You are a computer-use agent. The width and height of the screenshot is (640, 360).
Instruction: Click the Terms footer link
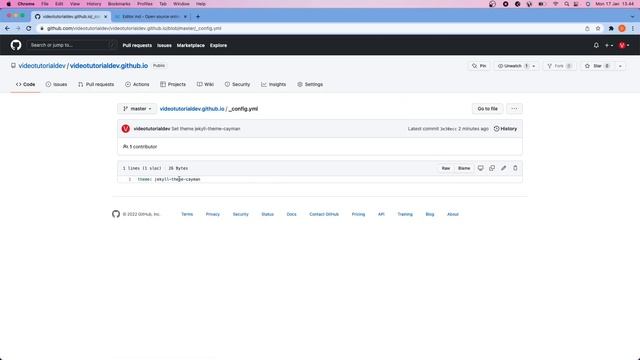tap(187, 214)
